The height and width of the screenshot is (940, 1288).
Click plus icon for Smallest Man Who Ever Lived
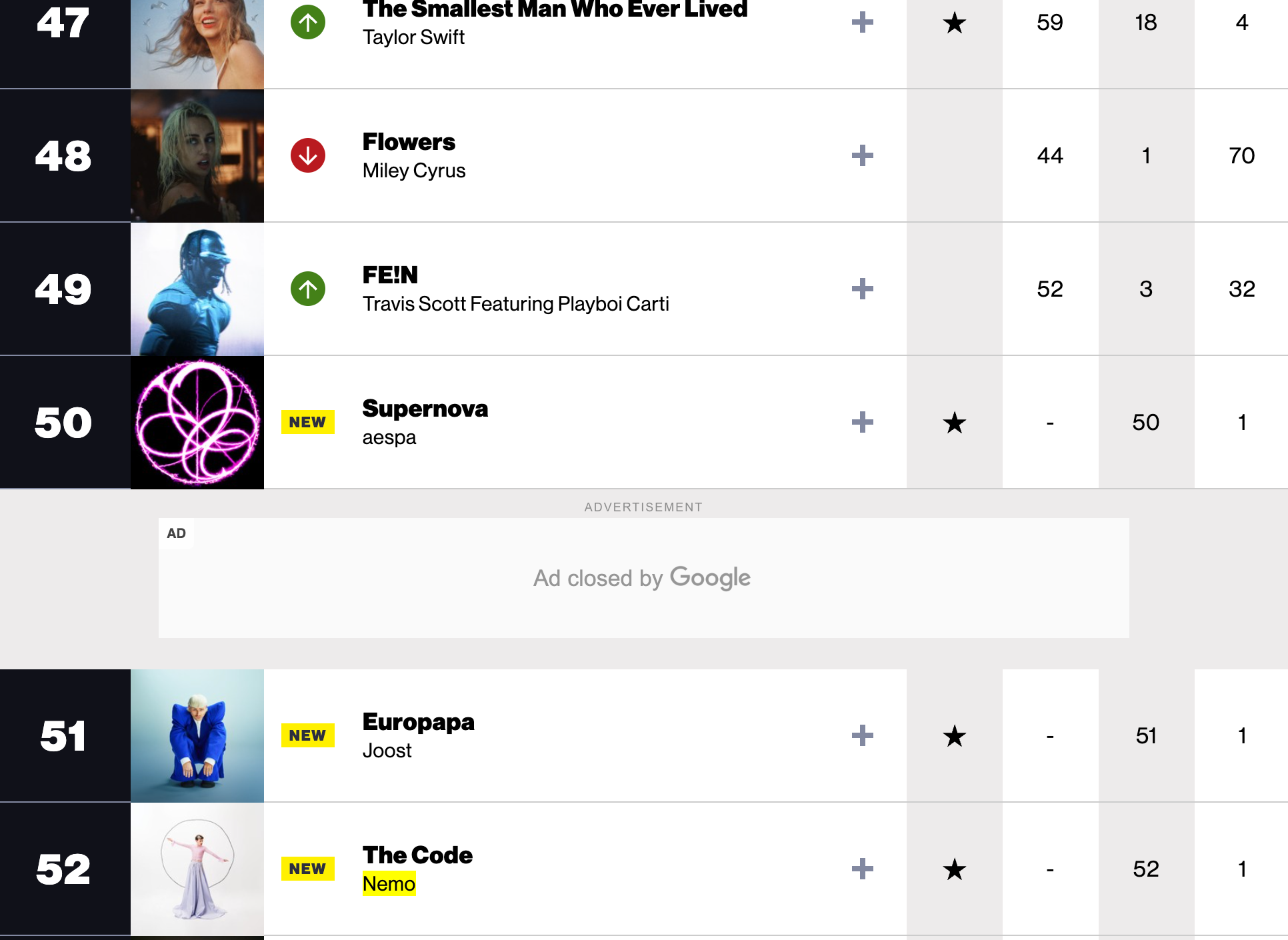pos(862,22)
